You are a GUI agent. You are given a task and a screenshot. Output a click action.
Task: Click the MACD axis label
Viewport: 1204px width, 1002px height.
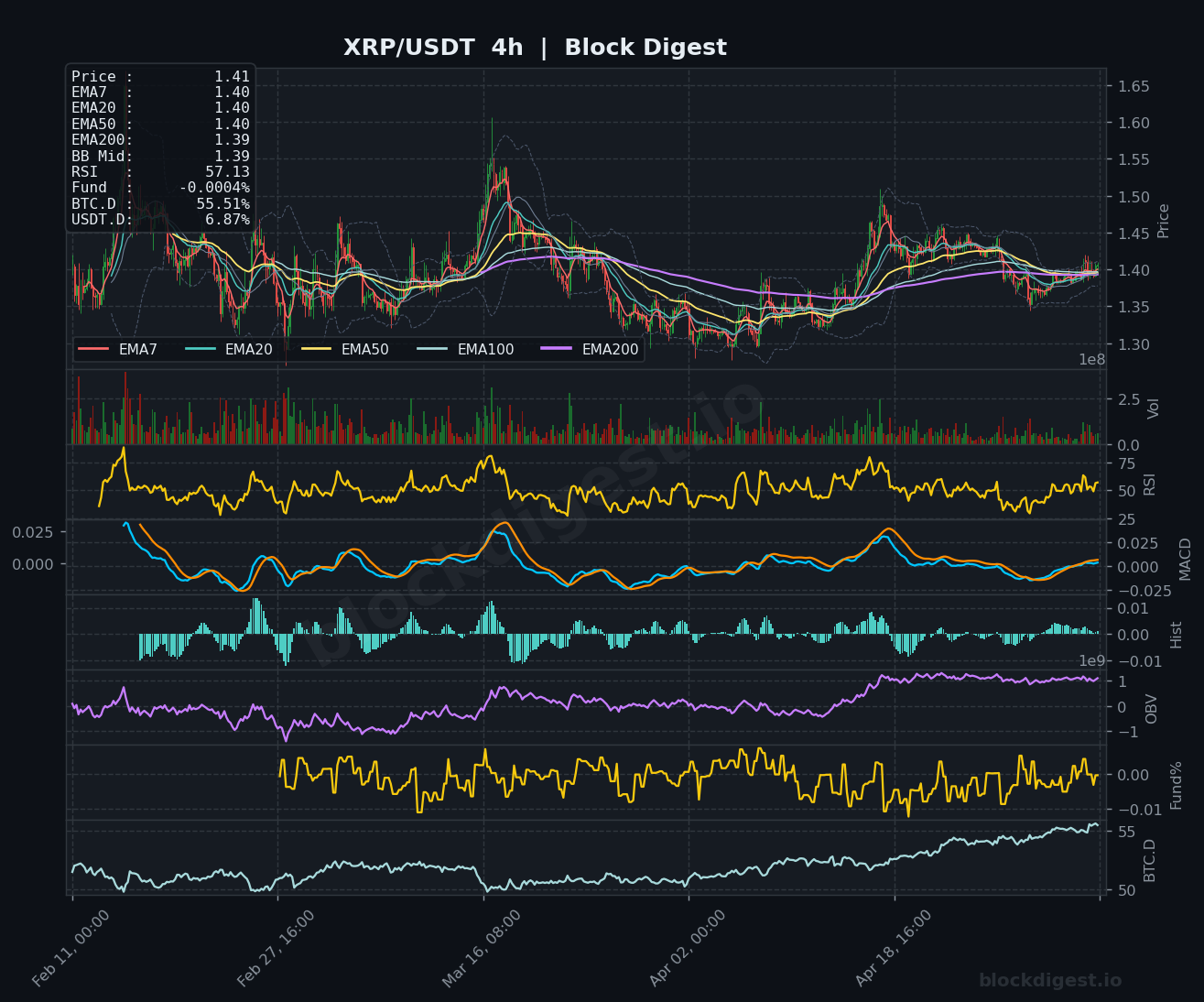tap(1185, 559)
